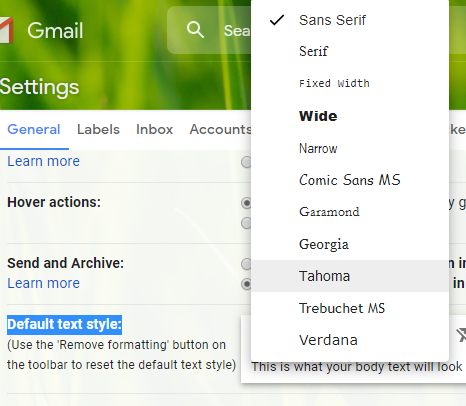Click the Gmail logo icon
This screenshot has height=406, width=466.
[x=6, y=30]
